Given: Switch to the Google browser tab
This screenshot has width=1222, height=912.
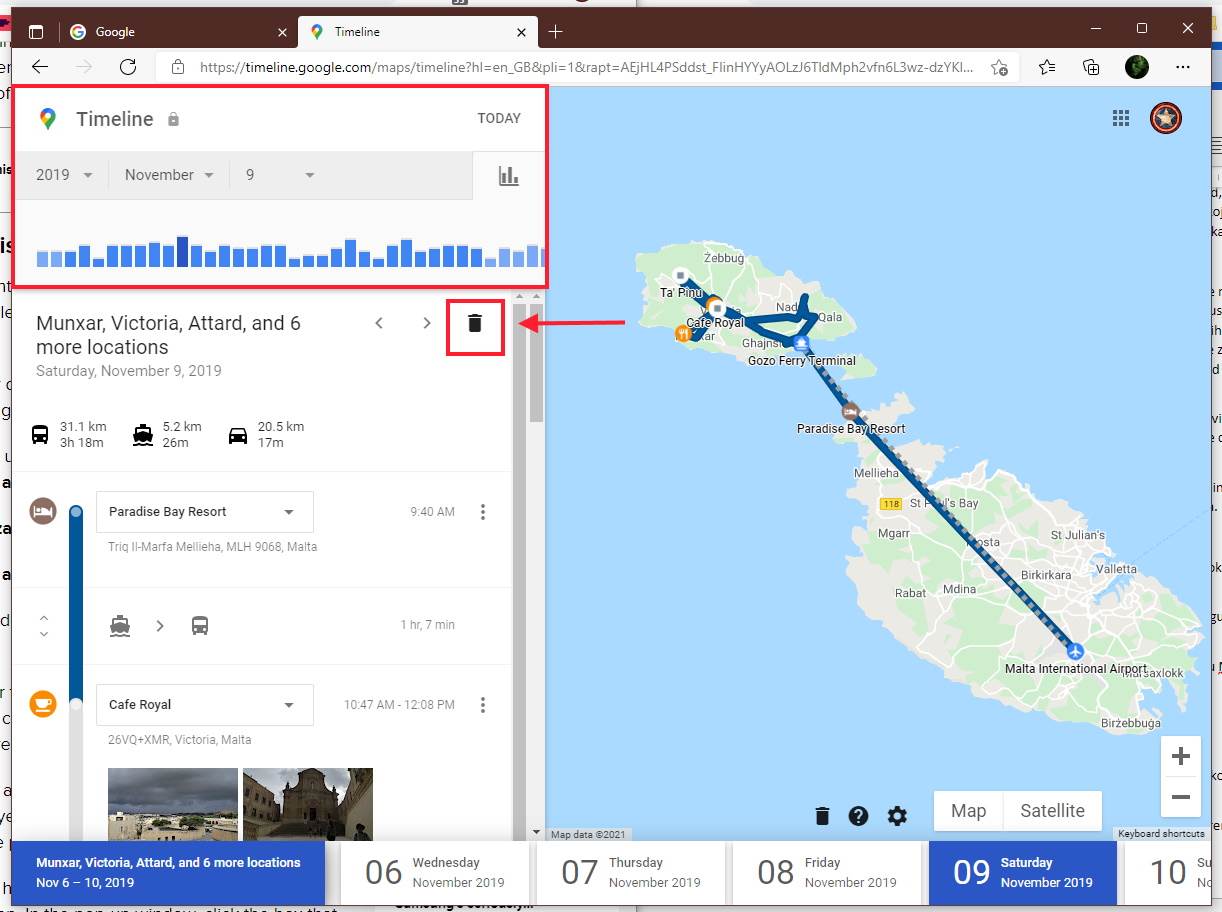Looking at the screenshot, I should [x=175, y=32].
